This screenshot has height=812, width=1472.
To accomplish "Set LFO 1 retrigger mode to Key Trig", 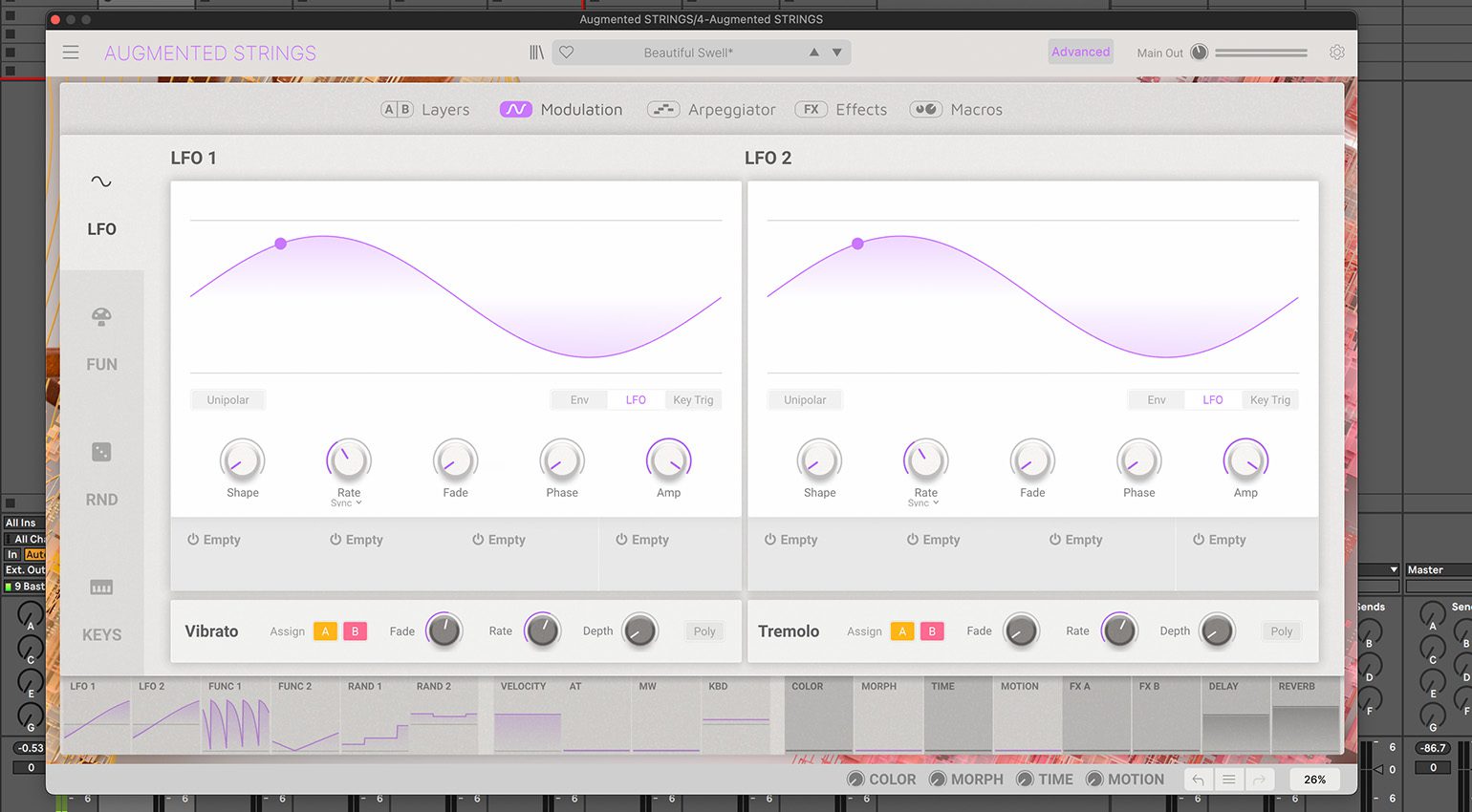I will pos(693,400).
